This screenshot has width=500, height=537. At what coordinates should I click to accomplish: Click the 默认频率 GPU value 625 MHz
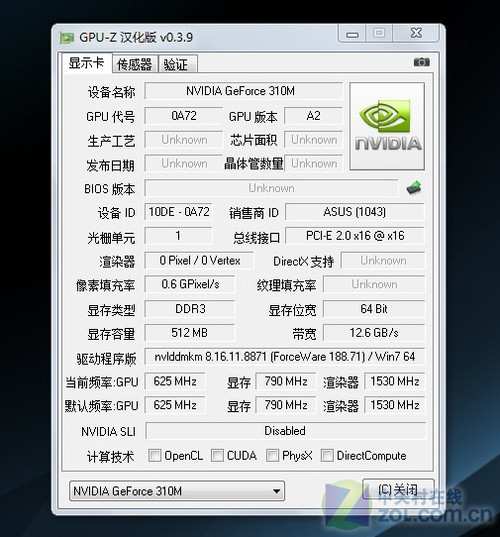tap(175, 405)
